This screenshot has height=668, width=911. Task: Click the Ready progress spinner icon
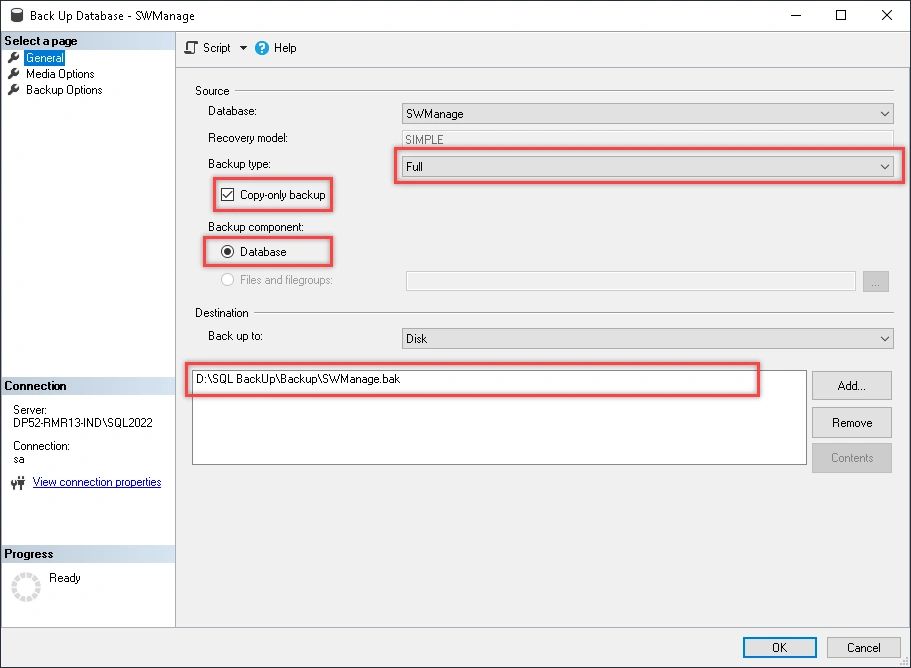coord(24,587)
